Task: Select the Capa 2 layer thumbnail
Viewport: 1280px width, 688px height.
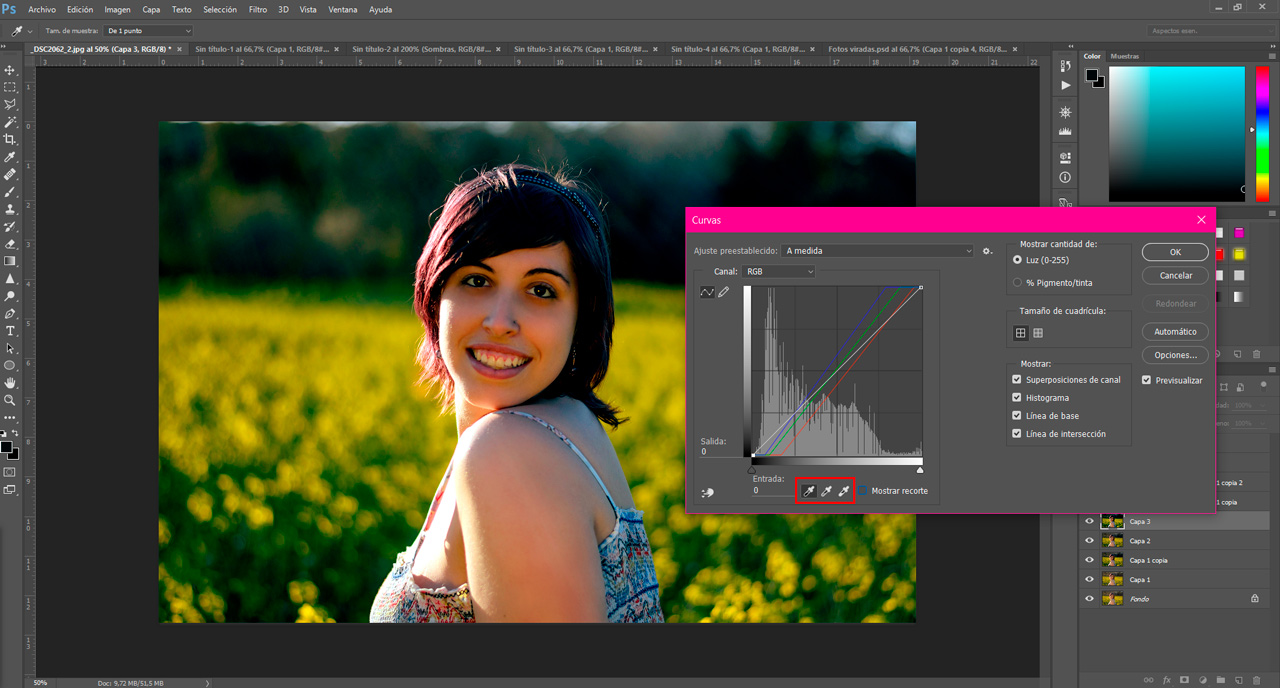Action: (x=1112, y=540)
